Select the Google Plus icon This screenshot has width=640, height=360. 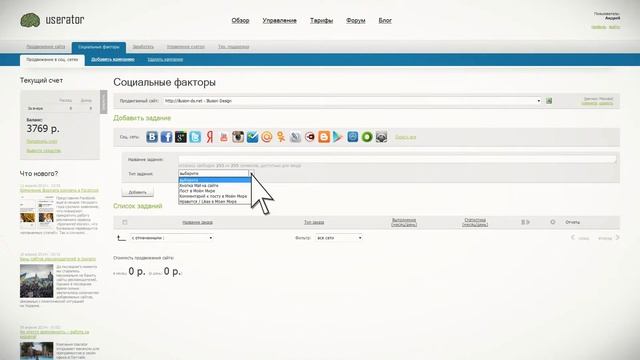pos(180,137)
